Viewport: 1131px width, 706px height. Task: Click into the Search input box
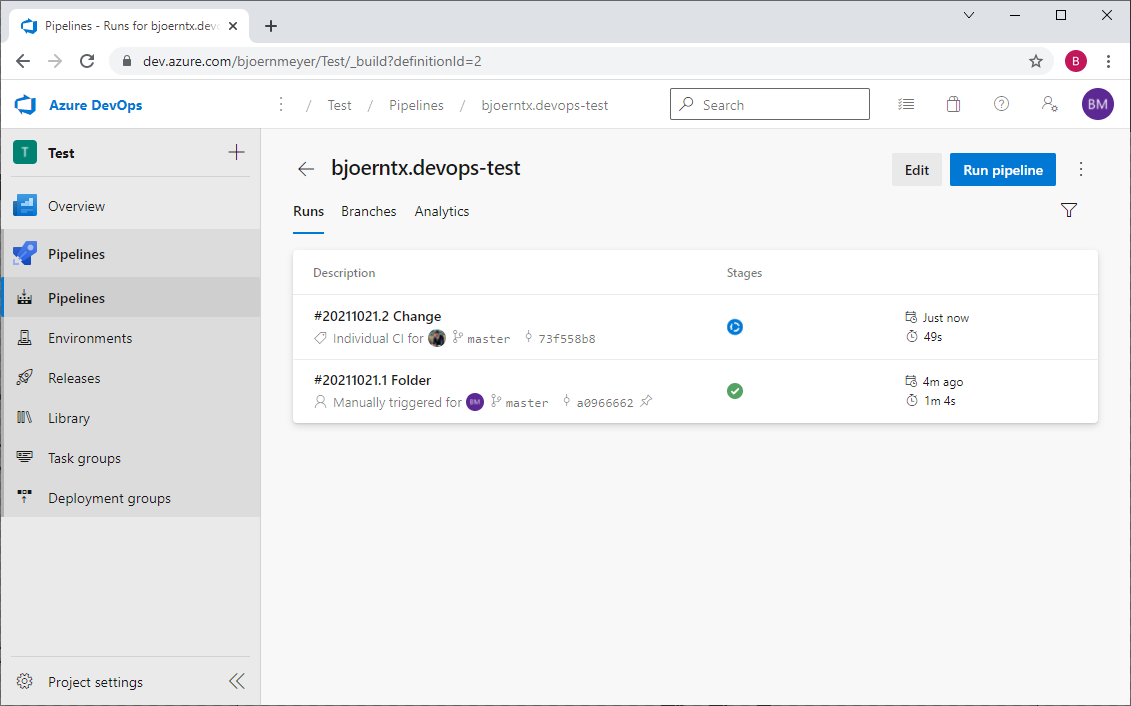(770, 105)
